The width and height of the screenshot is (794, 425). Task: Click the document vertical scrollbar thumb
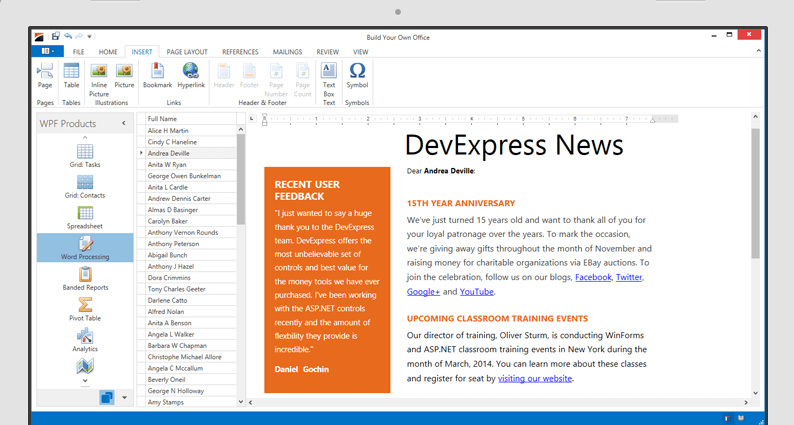tap(755, 194)
